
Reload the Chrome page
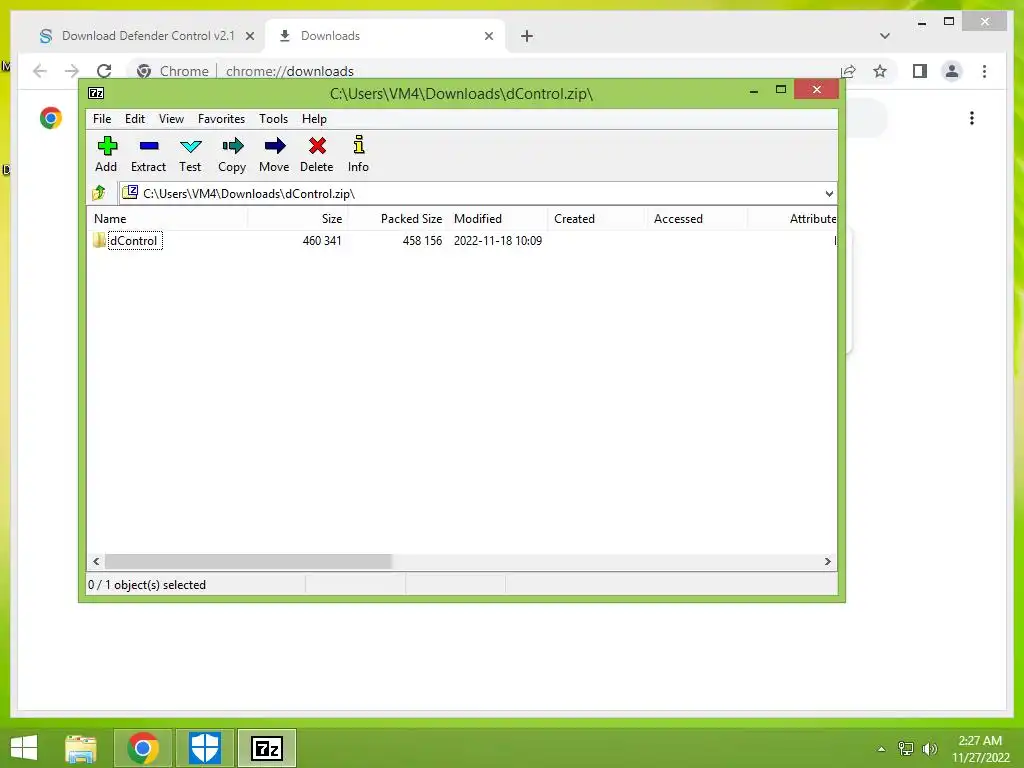[104, 71]
